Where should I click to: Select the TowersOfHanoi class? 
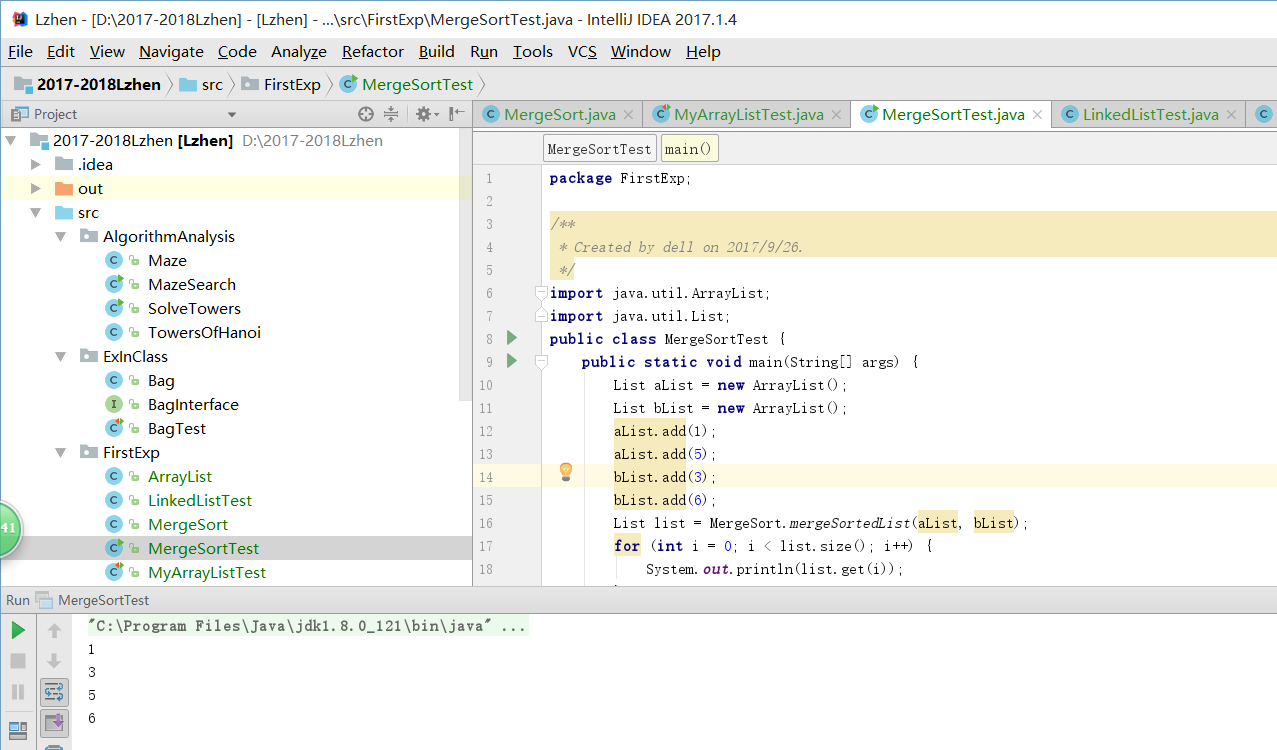[204, 333]
